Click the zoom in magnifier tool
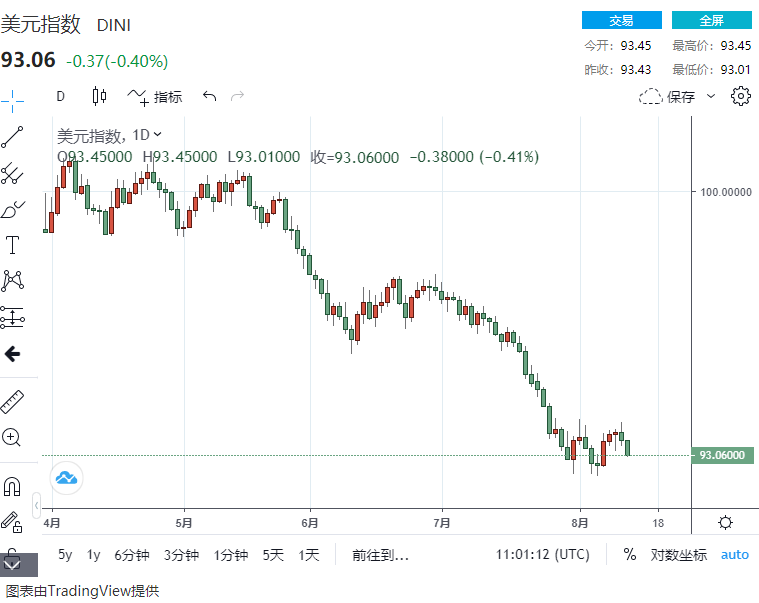The image size is (759, 603). pos(12,437)
